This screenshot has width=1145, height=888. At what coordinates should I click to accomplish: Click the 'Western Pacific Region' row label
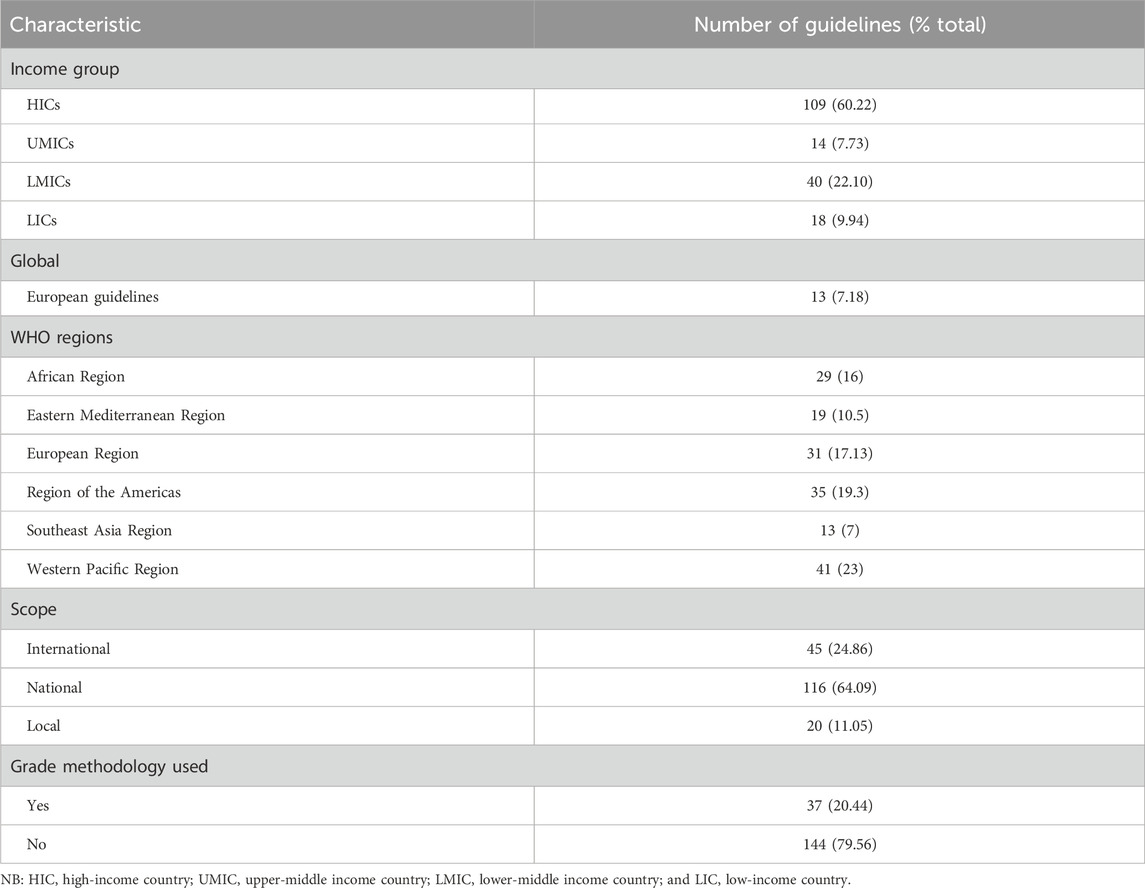click(x=102, y=570)
